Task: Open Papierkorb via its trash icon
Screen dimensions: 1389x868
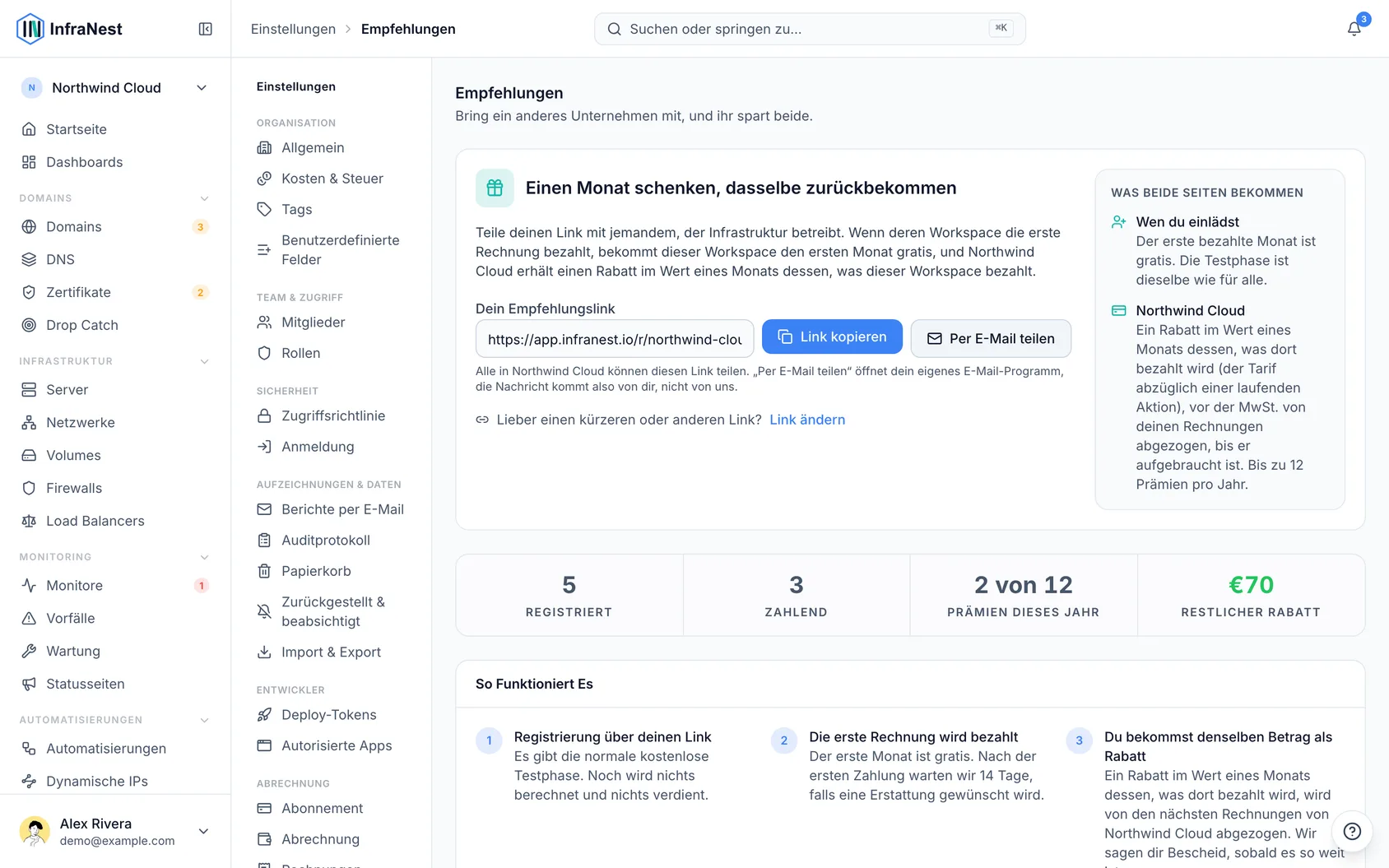Action: coord(264,571)
